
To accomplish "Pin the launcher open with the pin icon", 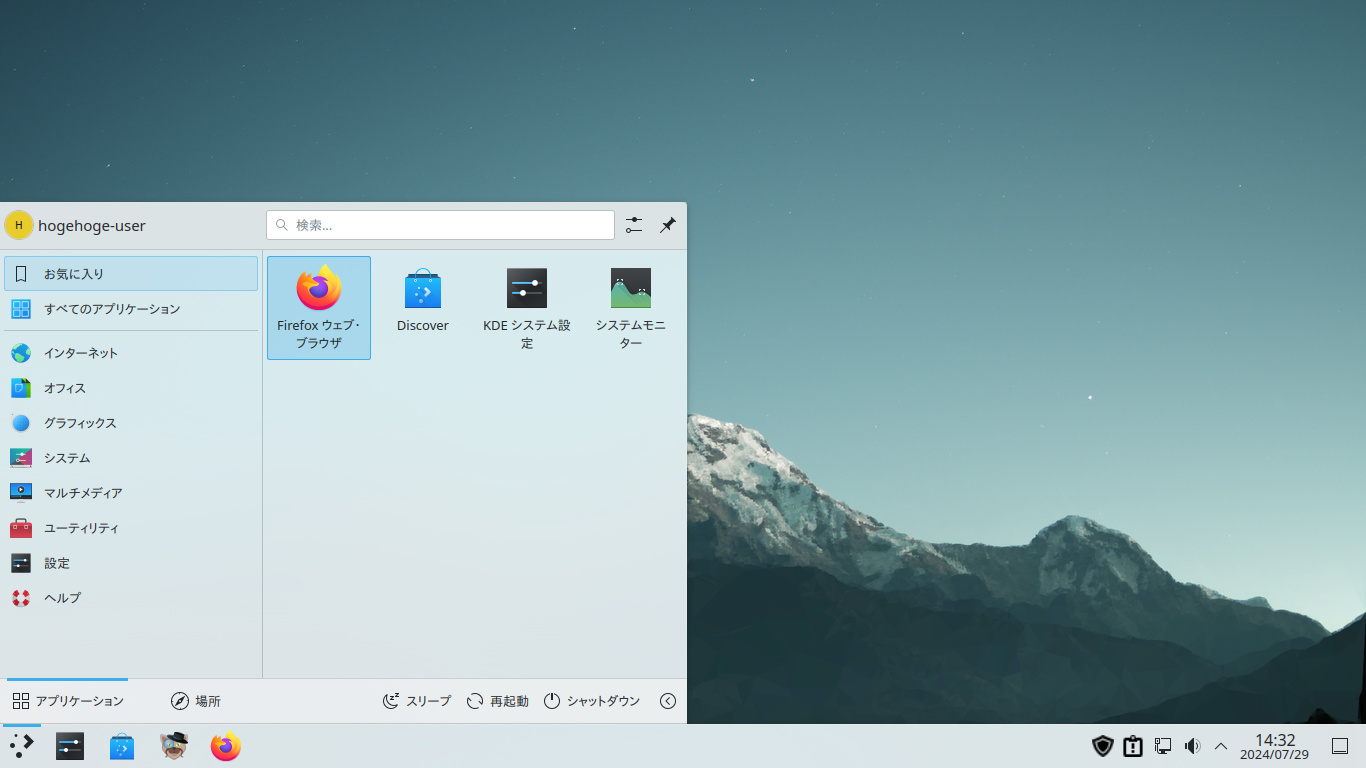I will point(668,225).
